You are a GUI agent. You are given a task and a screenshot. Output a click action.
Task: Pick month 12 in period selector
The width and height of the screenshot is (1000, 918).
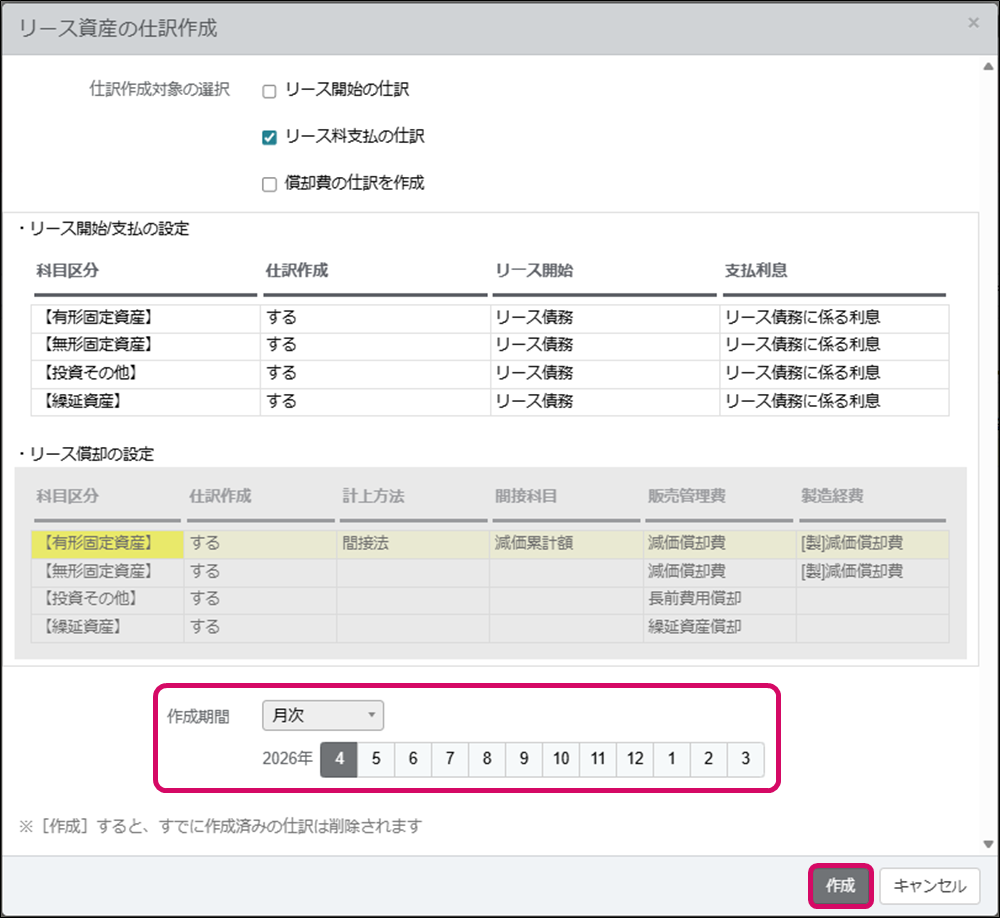click(x=635, y=759)
